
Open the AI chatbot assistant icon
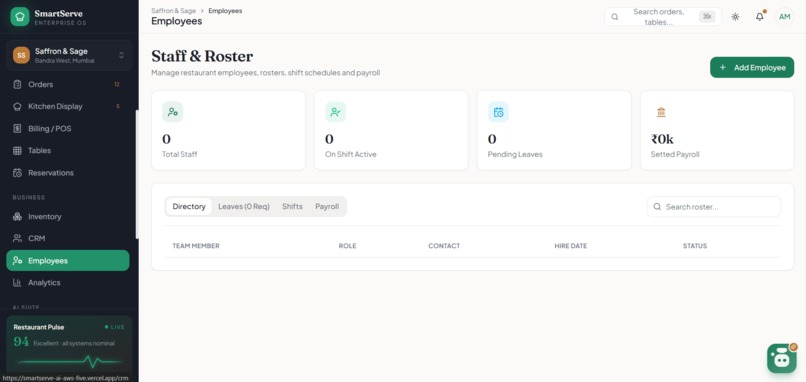coord(782,358)
